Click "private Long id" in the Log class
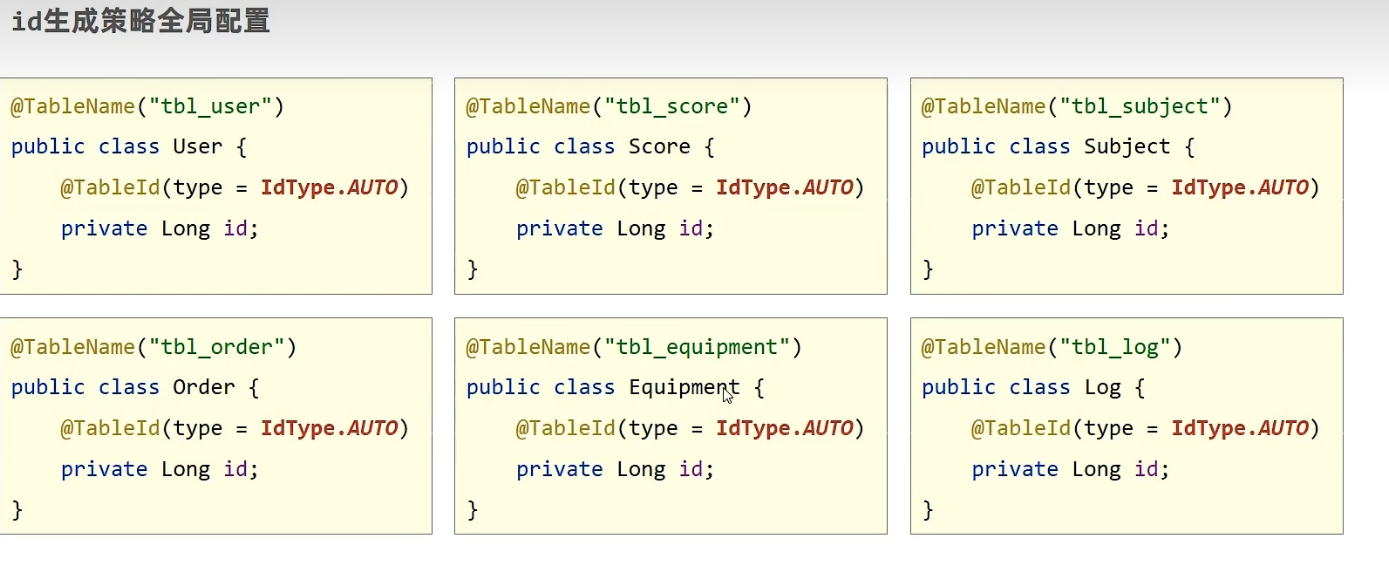The width and height of the screenshot is (1389, 566). pos(1070,469)
